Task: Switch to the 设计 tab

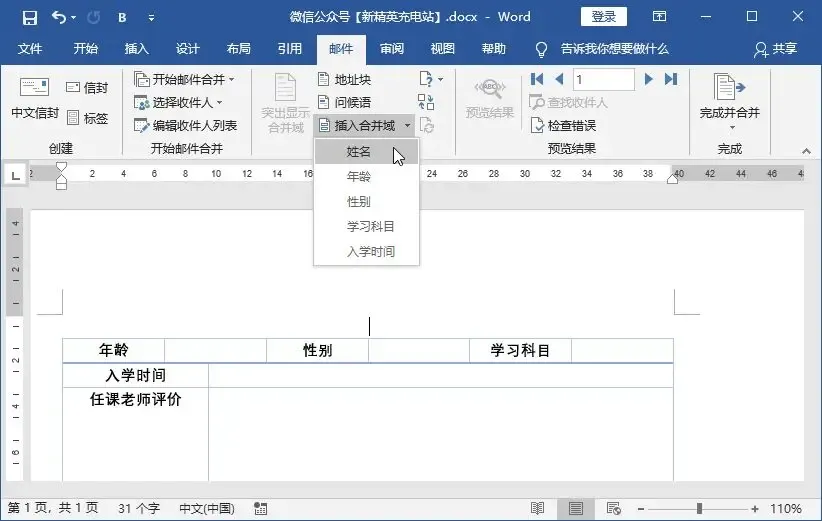Action: tap(188, 49)
